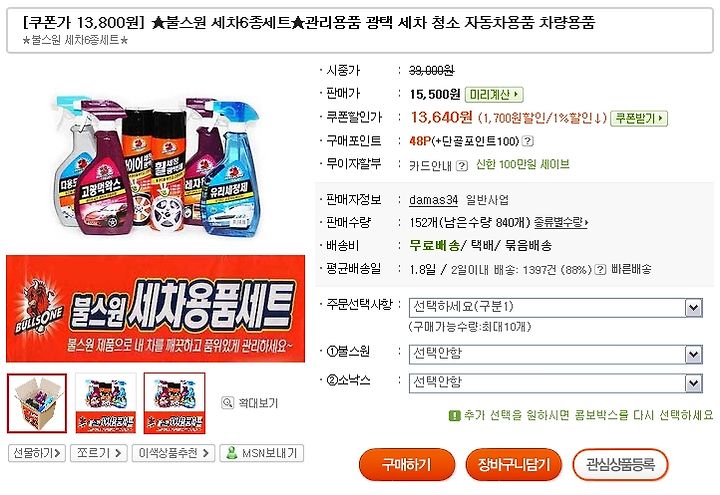Click the magnifier icon for 확대보기
Viewport: 720px width, 495px height.
pos(227,403)
